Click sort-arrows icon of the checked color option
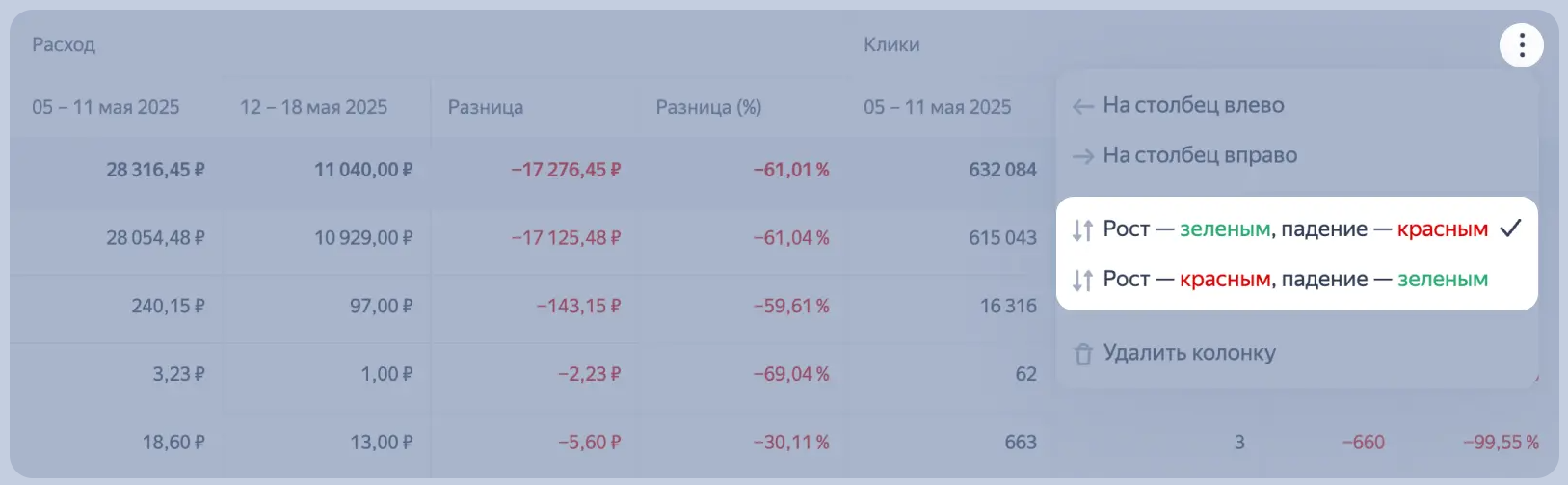Screen dimensions: 1568x485 point(1082,230)
